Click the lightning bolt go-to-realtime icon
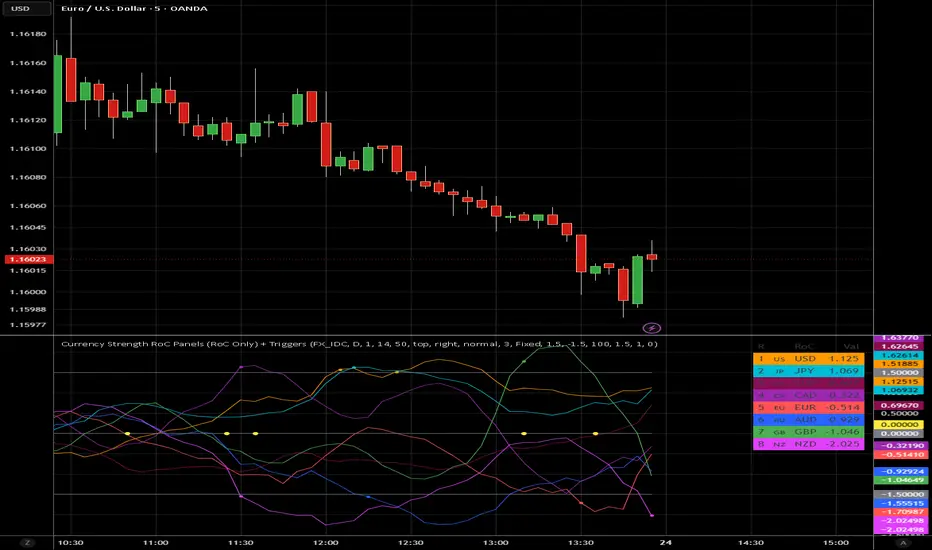Image resolution: width=932 pixels, height=550 pixels. pos(651,328)
